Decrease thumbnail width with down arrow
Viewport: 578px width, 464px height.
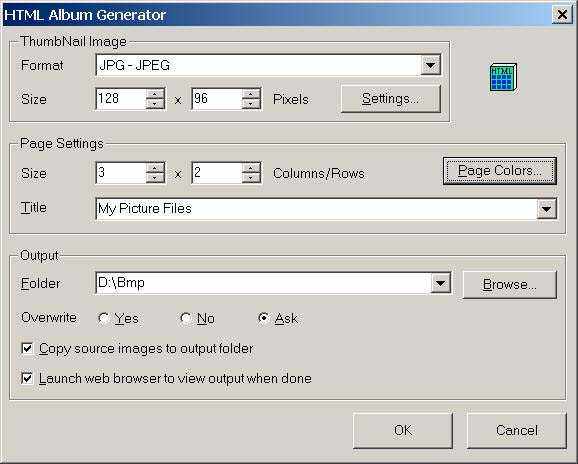coord(155,104)
